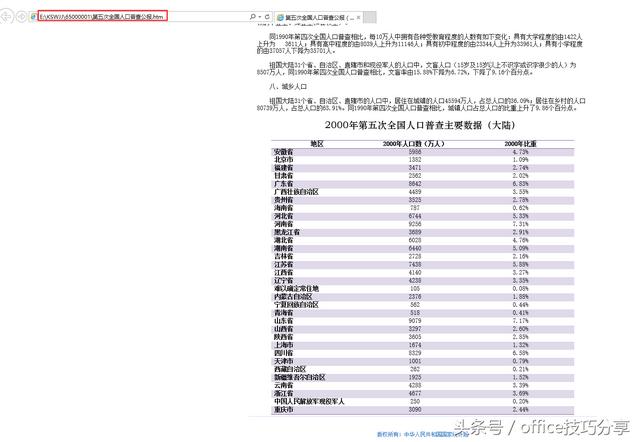
Task: Select the 重庆市 table cell
Action: pyautogui.click(x=283, y=409)
